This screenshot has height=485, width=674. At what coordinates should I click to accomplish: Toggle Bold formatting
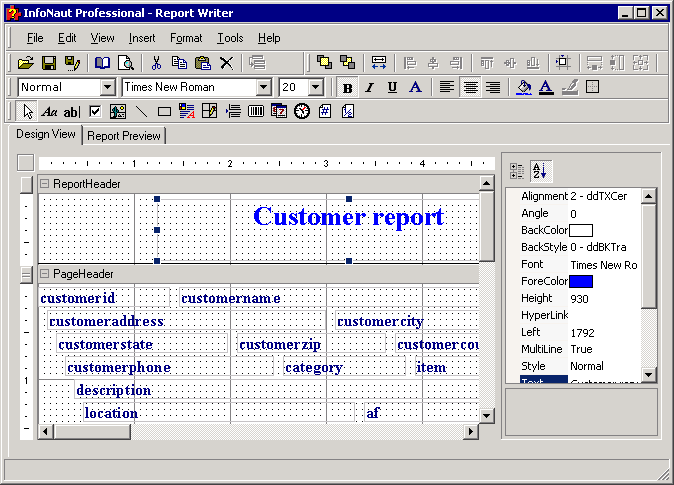(347, 88)
